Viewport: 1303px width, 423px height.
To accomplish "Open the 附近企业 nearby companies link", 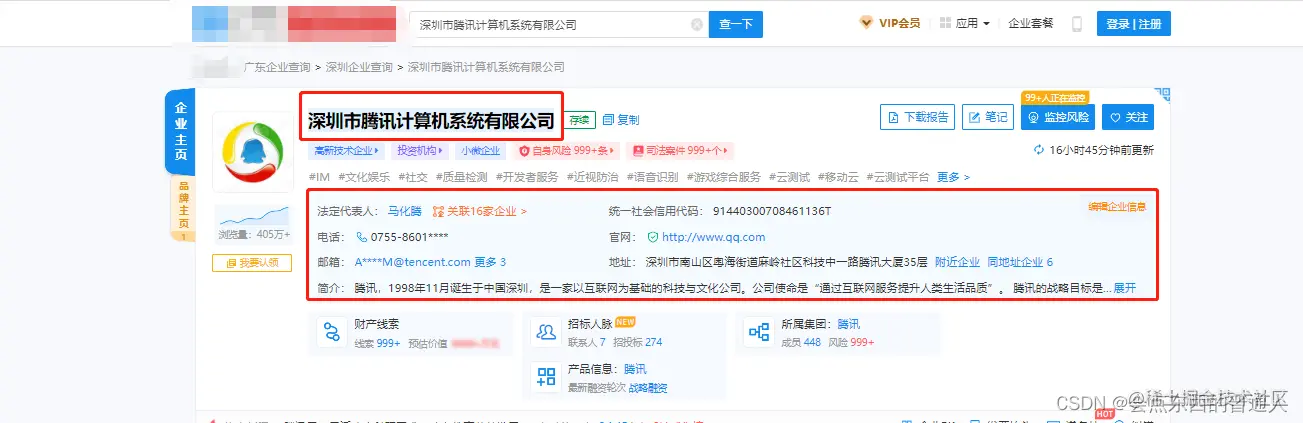I will tap(957, 263).
